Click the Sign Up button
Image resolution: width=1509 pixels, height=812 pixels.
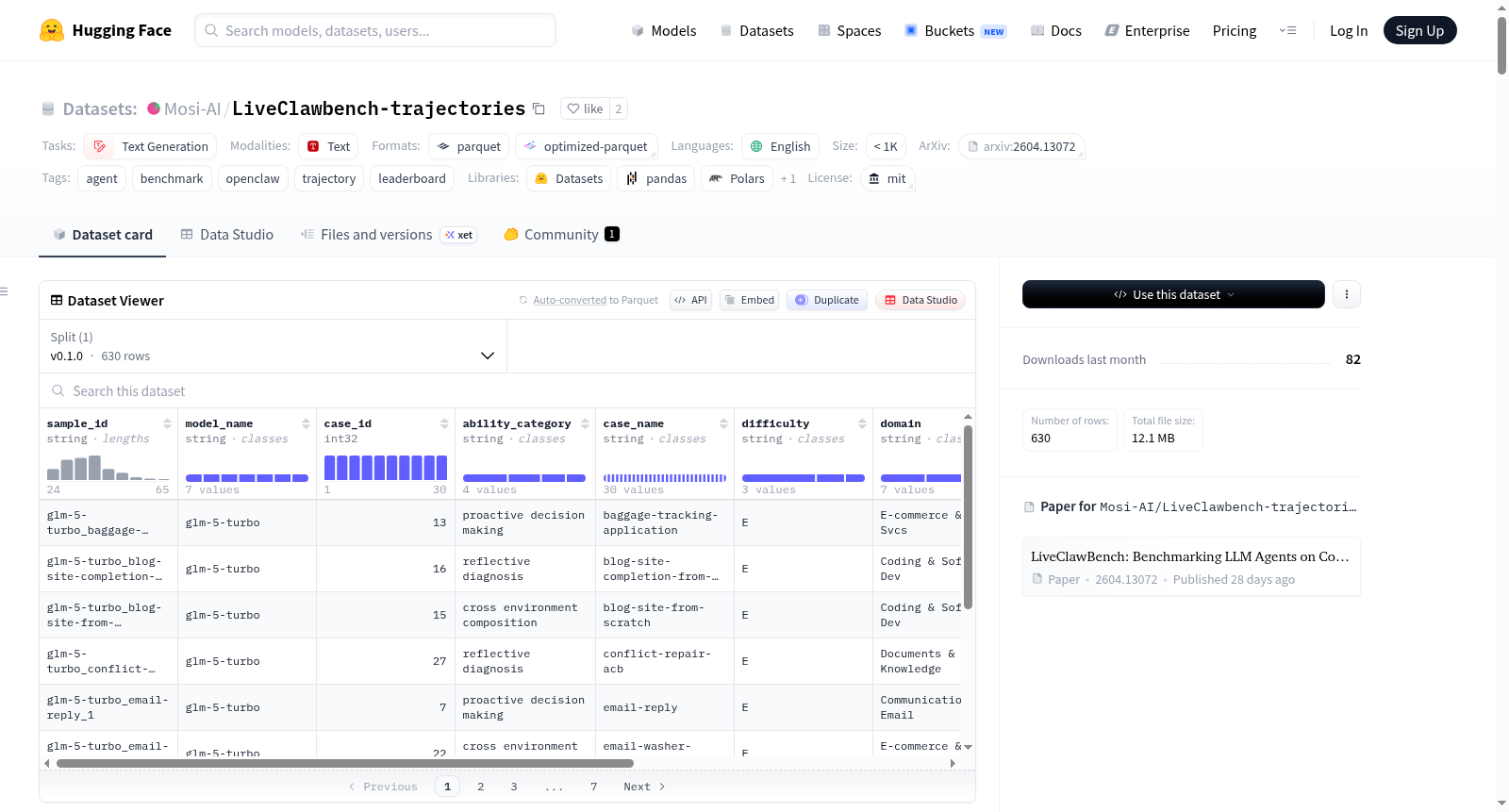1419,30
